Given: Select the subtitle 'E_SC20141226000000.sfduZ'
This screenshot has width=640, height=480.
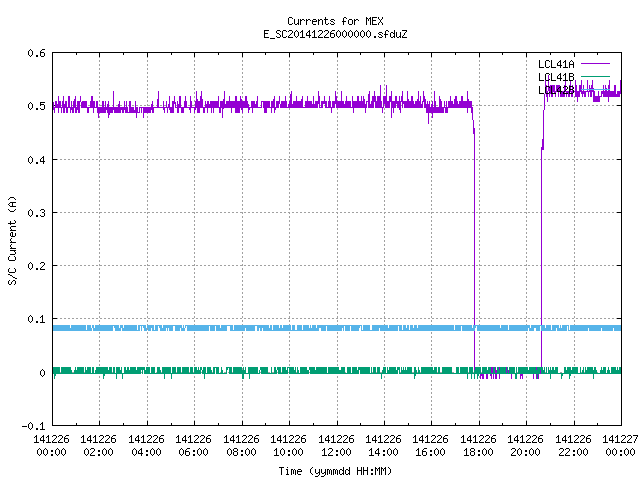Looking at the screenshot, I should [x=335, y=34].
